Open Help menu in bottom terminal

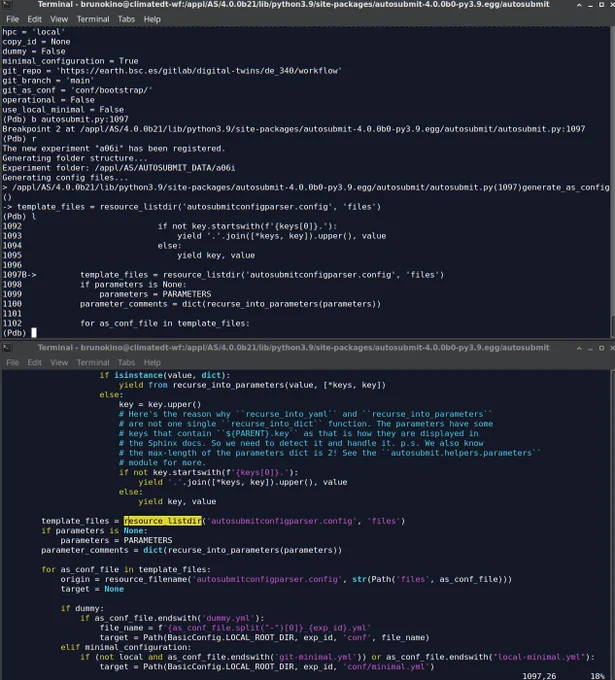[152, 362]
